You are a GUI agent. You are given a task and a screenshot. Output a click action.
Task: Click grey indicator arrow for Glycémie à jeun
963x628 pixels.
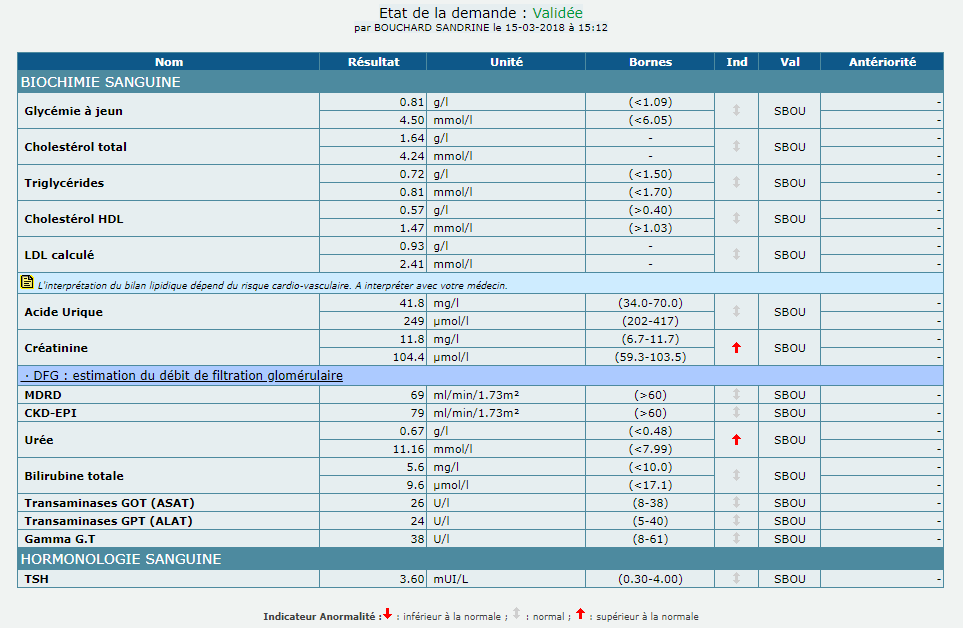click(736, 111)
